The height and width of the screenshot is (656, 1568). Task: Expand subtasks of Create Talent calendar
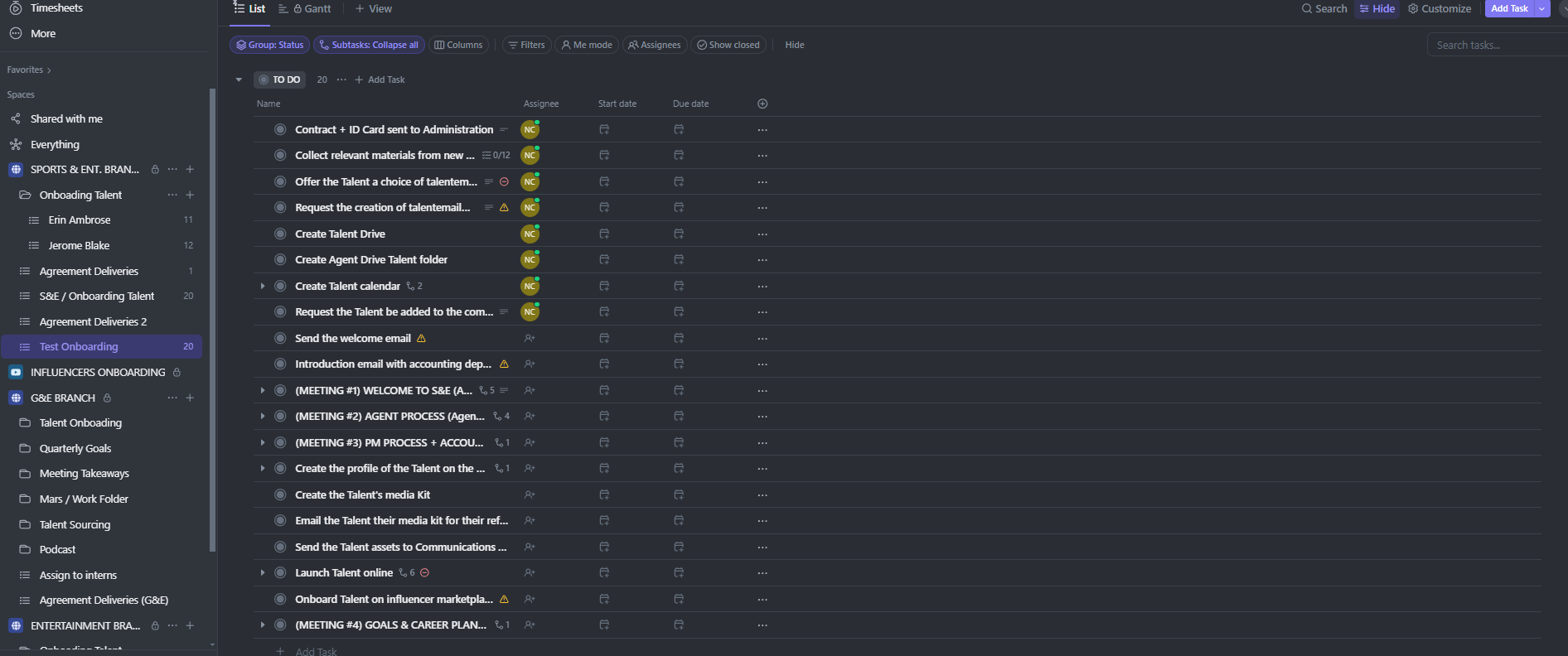click(x=263, y=286)
